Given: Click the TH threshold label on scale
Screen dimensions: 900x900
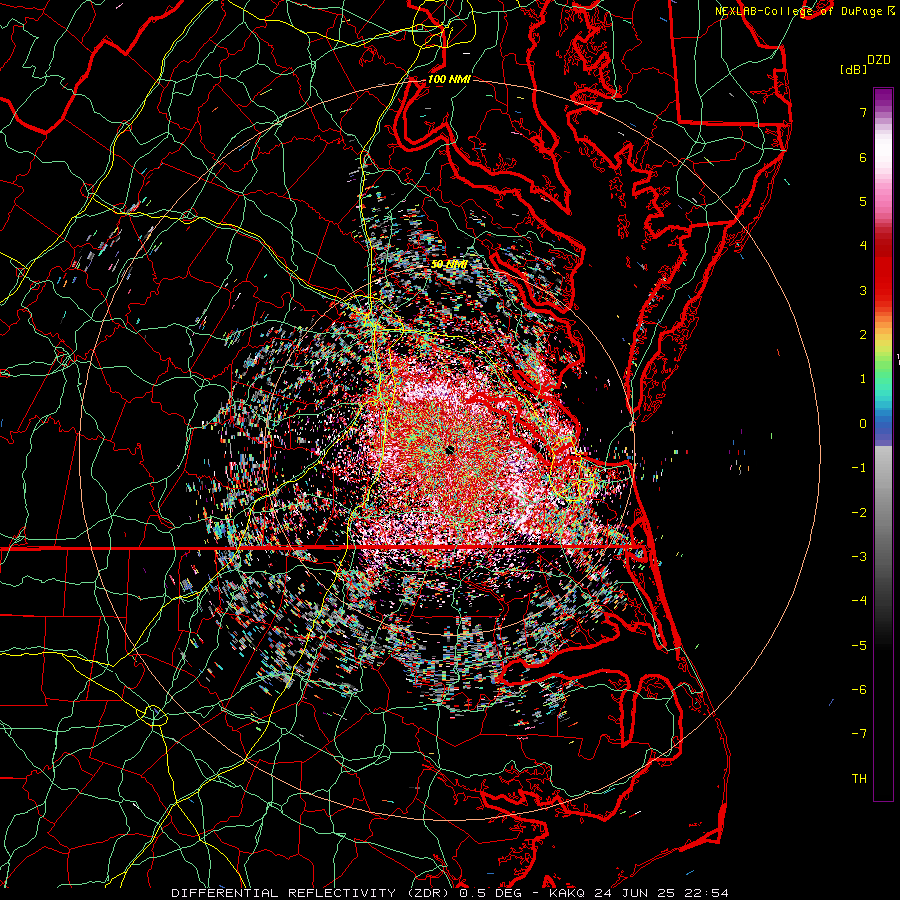Looking at the screenshot, I should 859,778.
